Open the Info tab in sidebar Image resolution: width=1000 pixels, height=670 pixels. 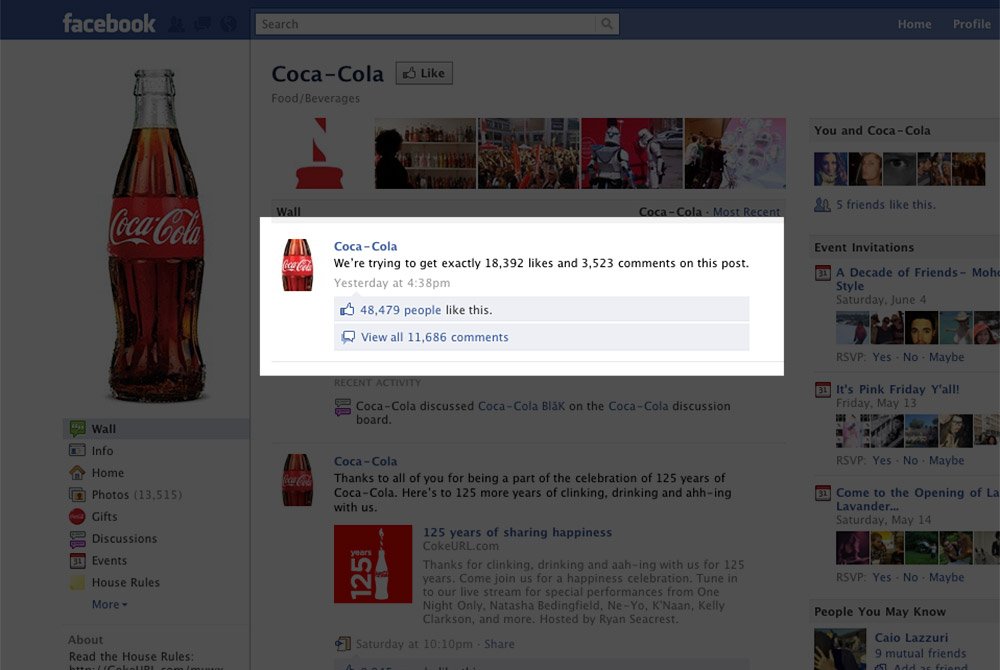pyautogui.click(x=102, y=451)
